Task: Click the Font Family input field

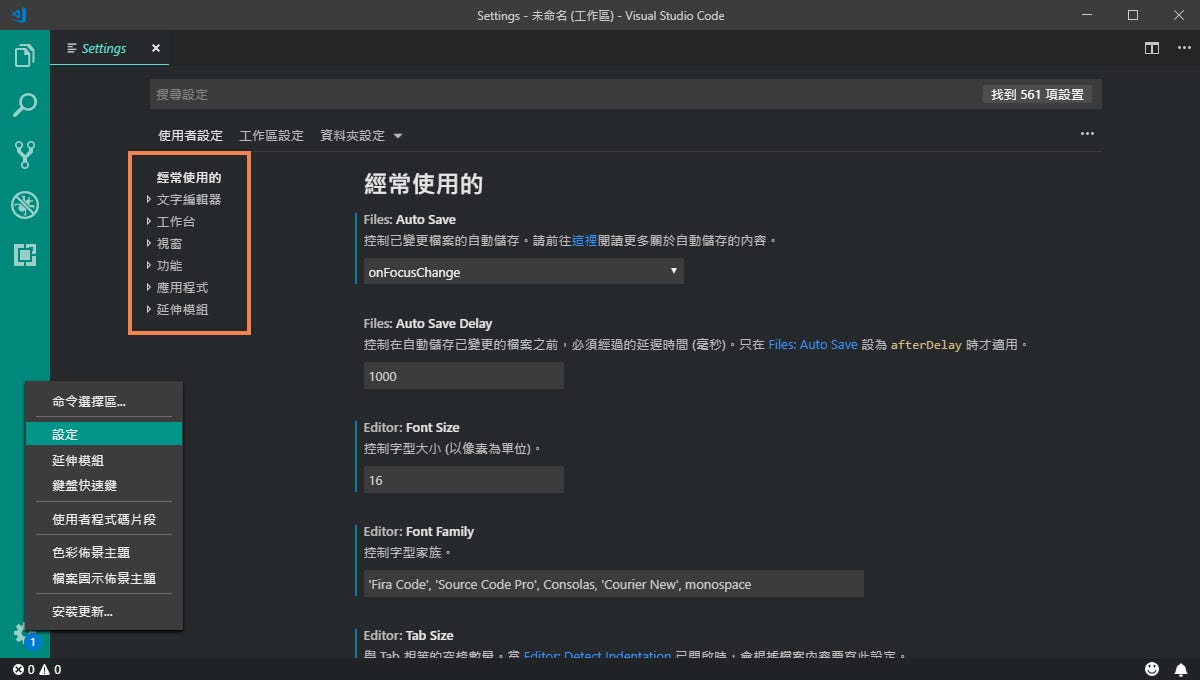Action: click(614, 583)
